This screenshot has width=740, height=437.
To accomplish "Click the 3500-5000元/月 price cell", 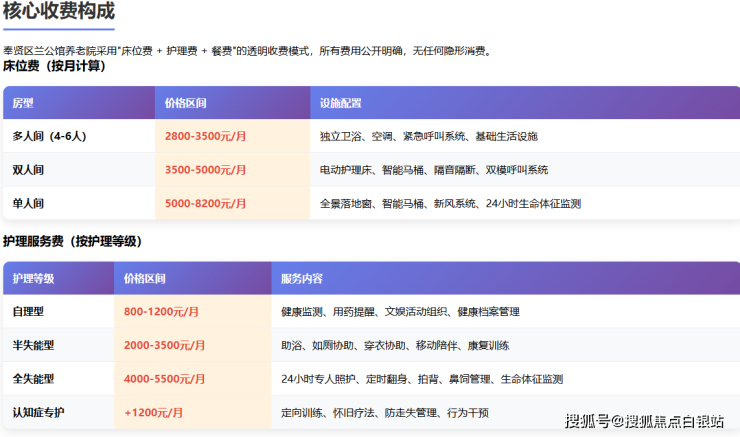I will 205,170.
